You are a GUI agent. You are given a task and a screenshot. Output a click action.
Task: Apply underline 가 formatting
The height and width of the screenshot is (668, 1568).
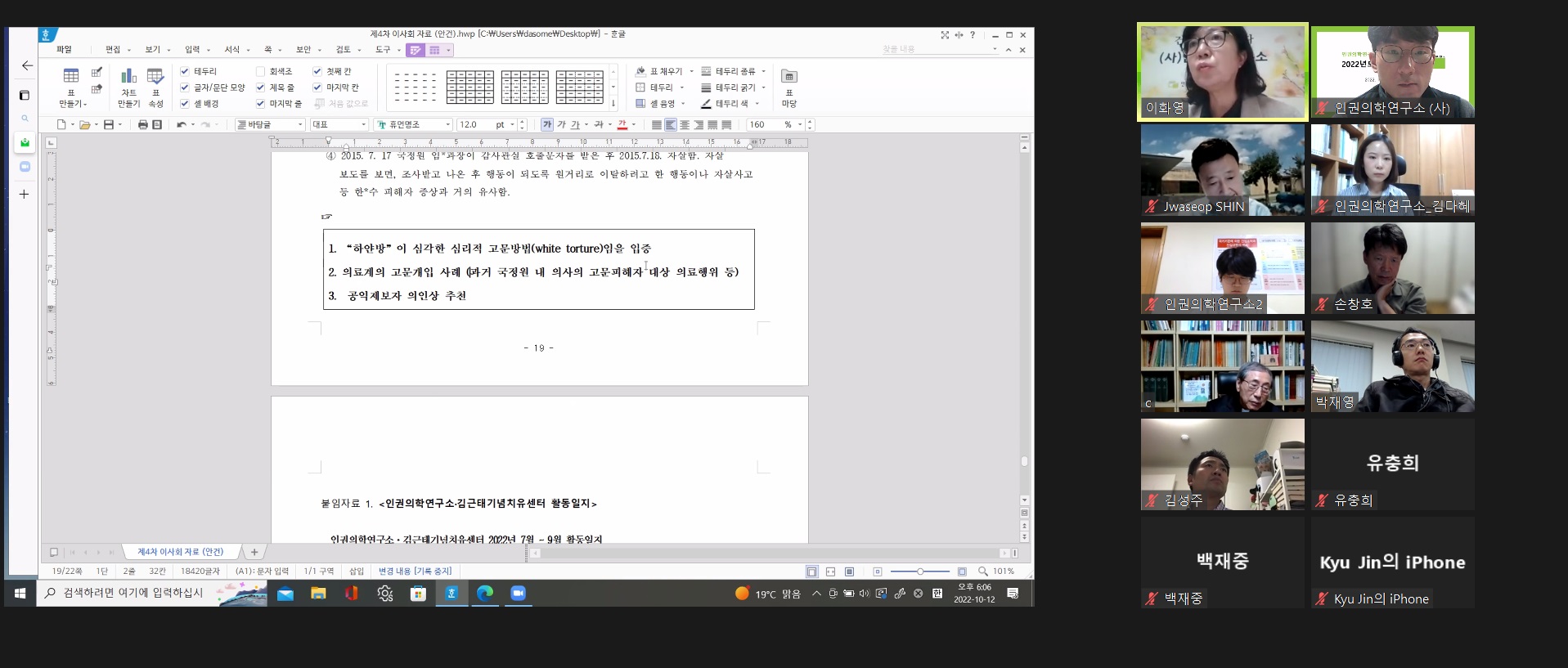(x=575, y=124)
